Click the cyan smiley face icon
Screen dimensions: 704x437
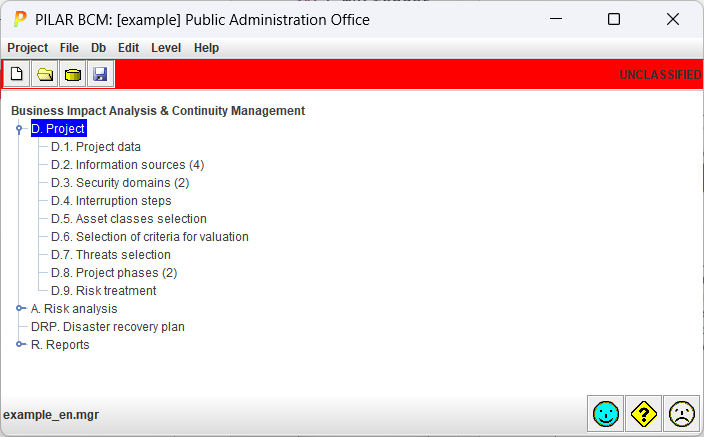click(605, 414)
